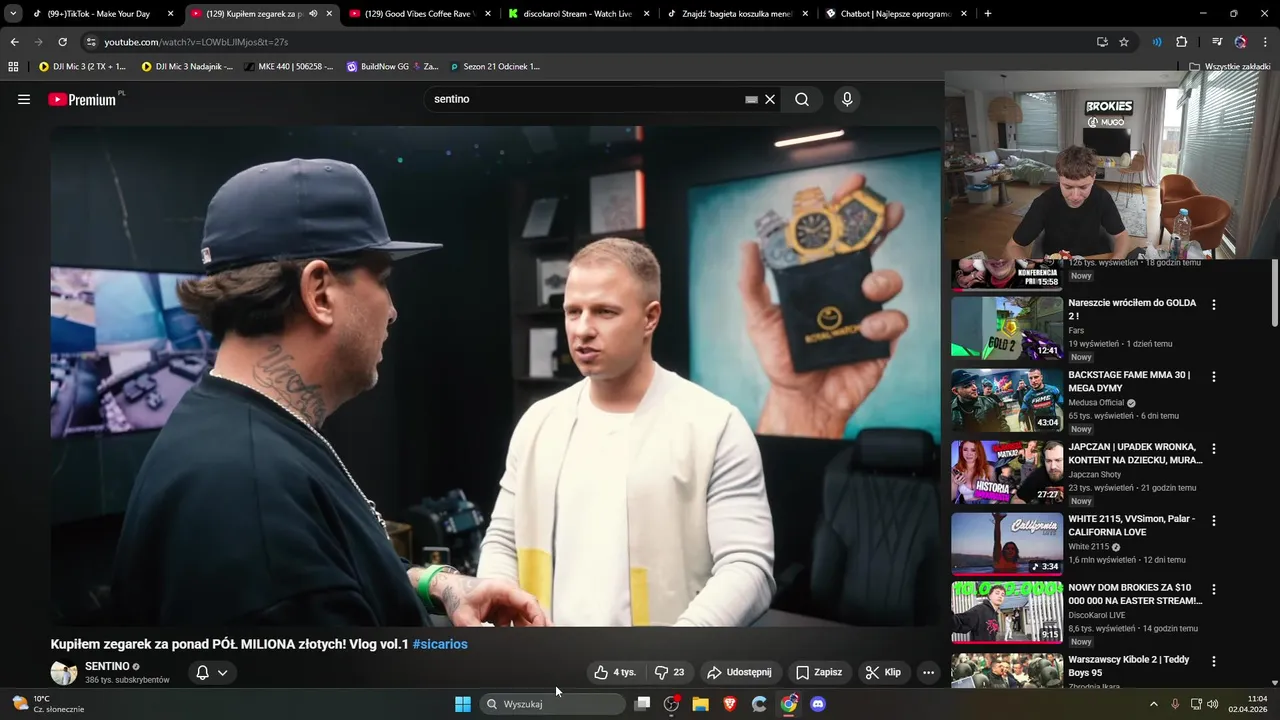This screenshot has width=1280, height=720.
Task: Open Brave browser from taskbar
Action: tap(730, 704)
